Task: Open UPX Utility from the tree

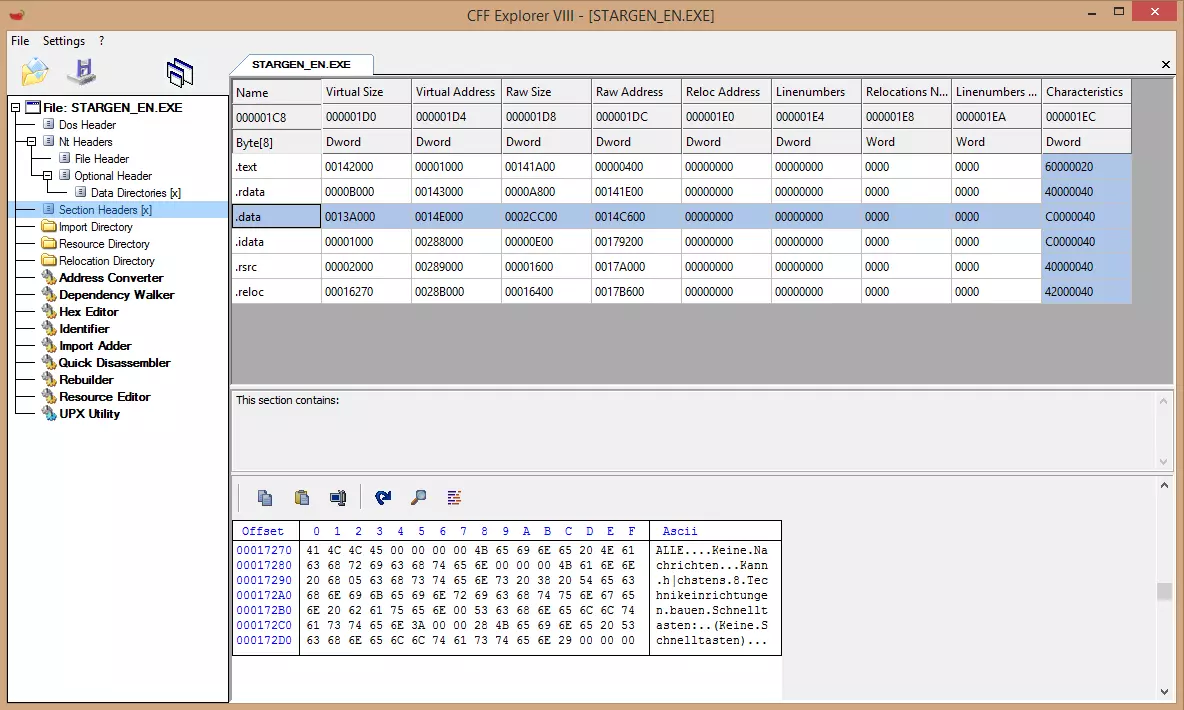Action: 89,414
